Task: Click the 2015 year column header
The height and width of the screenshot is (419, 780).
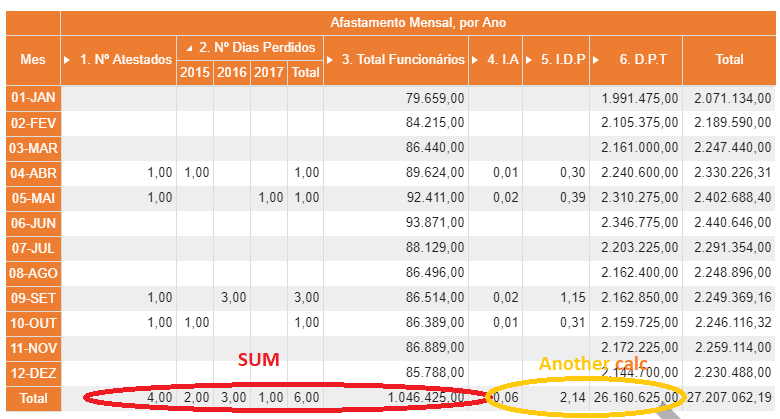Action: point(195,73)
